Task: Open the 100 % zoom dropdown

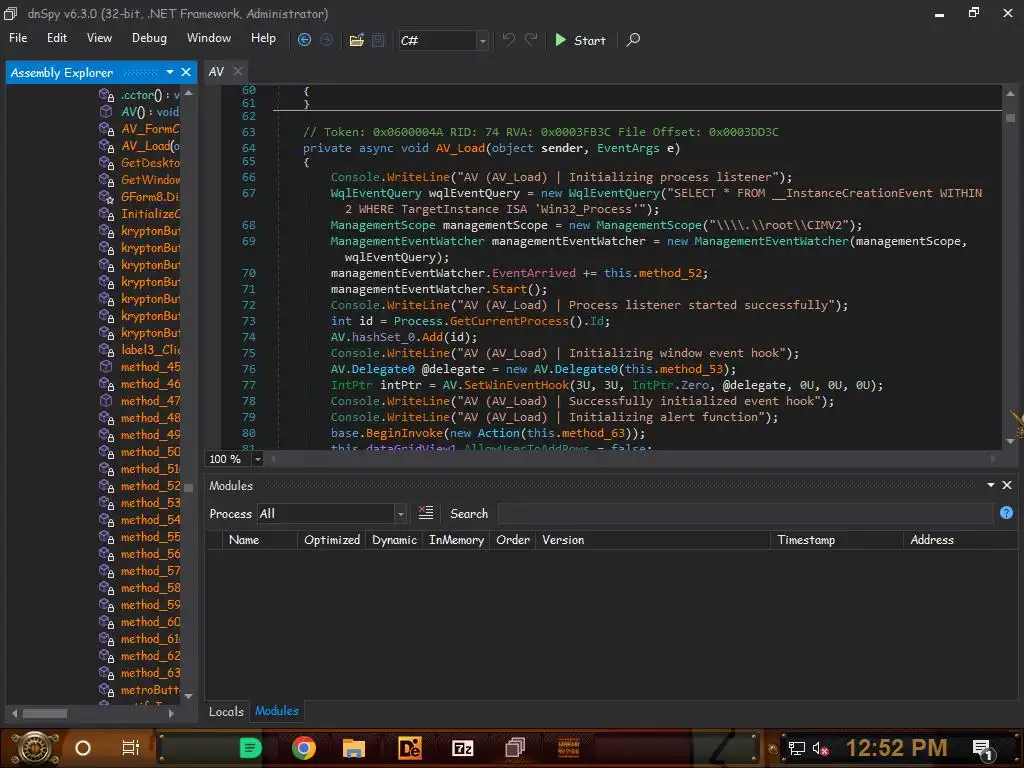Action: pos(257,459)
